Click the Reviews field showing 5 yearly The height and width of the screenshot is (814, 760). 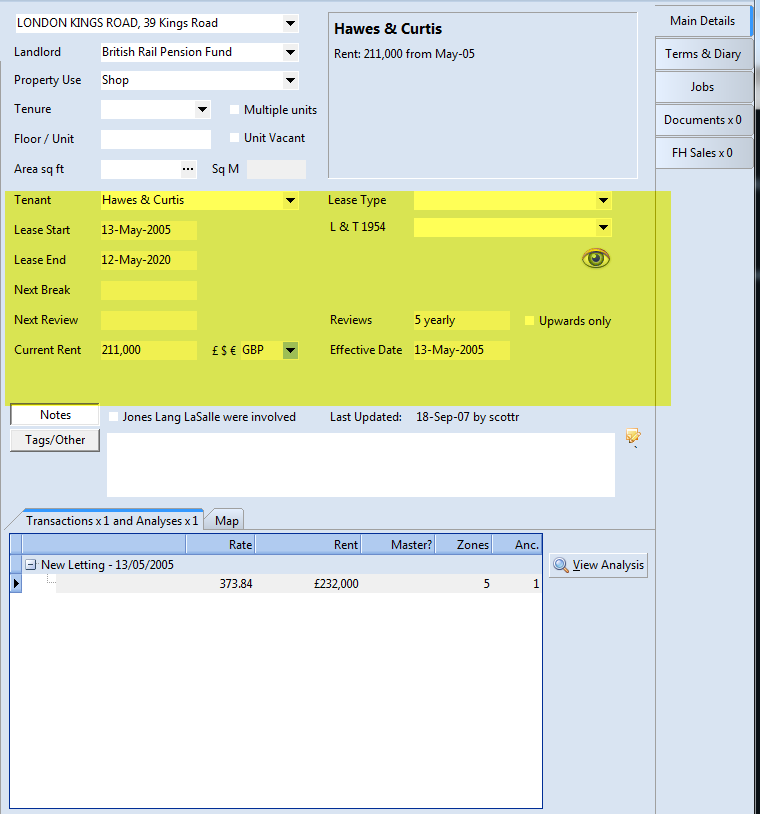(x=462, y=320)
